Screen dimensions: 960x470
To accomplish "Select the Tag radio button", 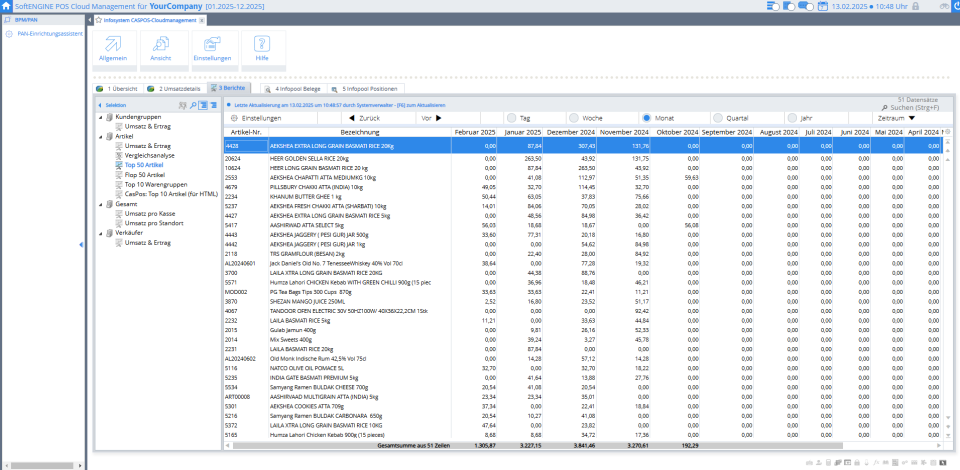I will (x=512, y=118).
